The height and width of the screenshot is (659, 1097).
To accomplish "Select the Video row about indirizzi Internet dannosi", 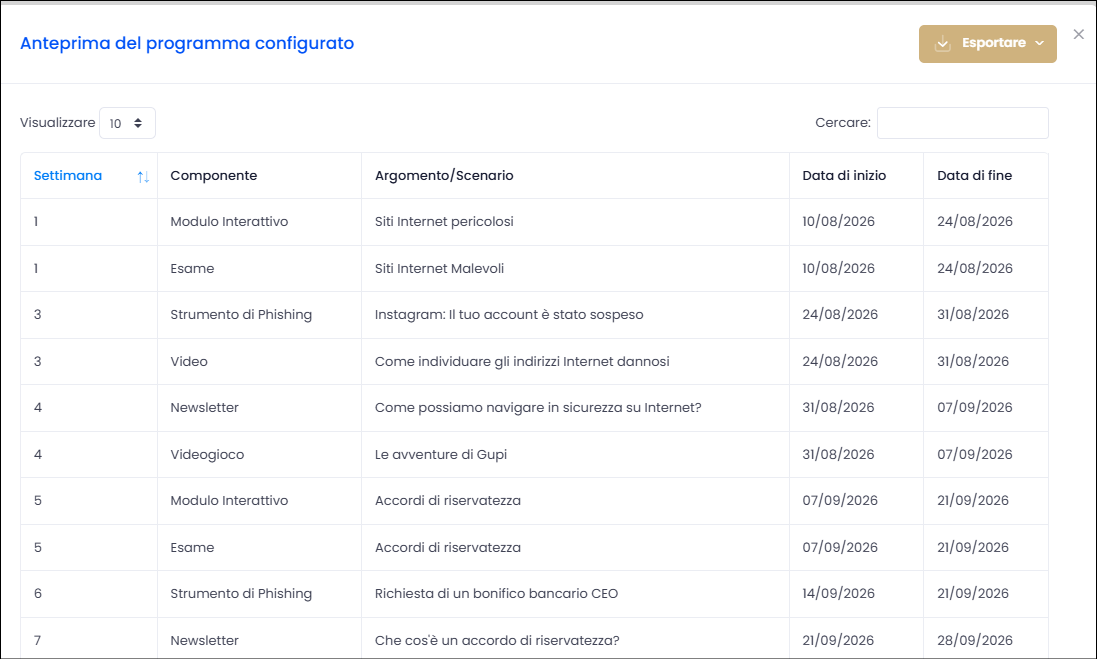I will [x=535, y=362].
